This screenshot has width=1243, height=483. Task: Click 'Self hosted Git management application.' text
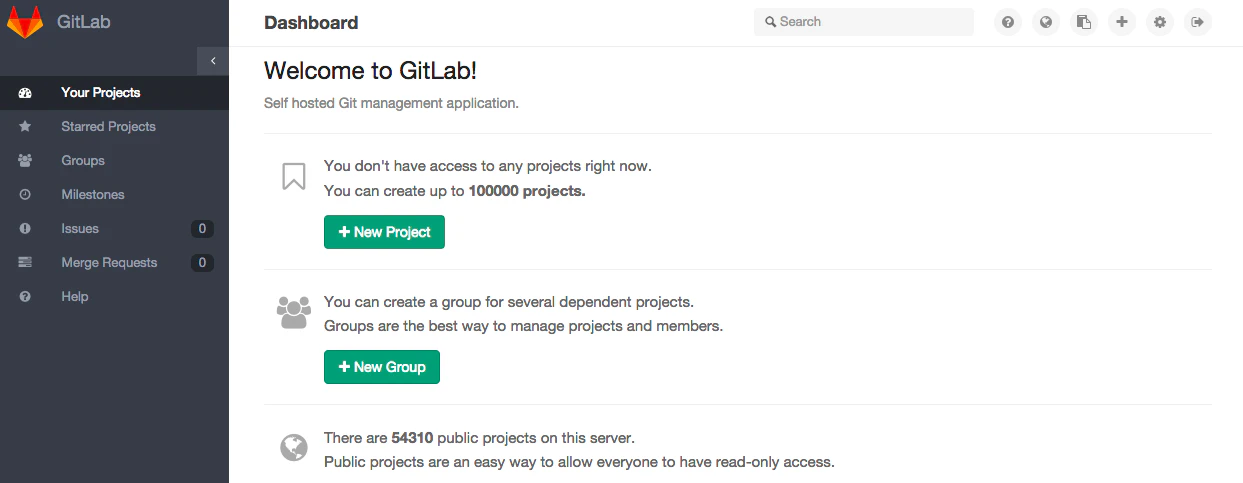[391, 103]
